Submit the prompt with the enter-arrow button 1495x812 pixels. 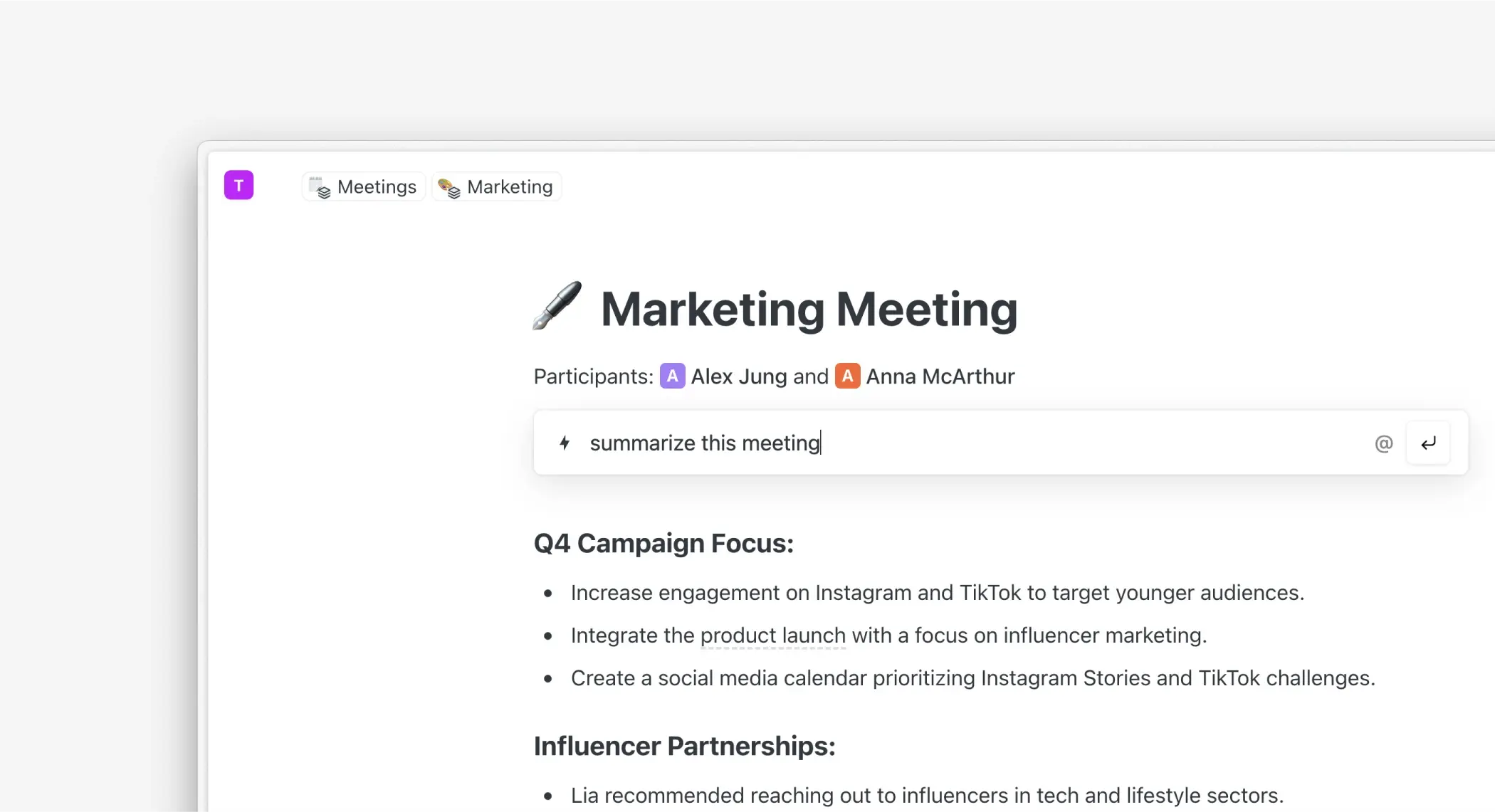click(x=1428, y=443)
